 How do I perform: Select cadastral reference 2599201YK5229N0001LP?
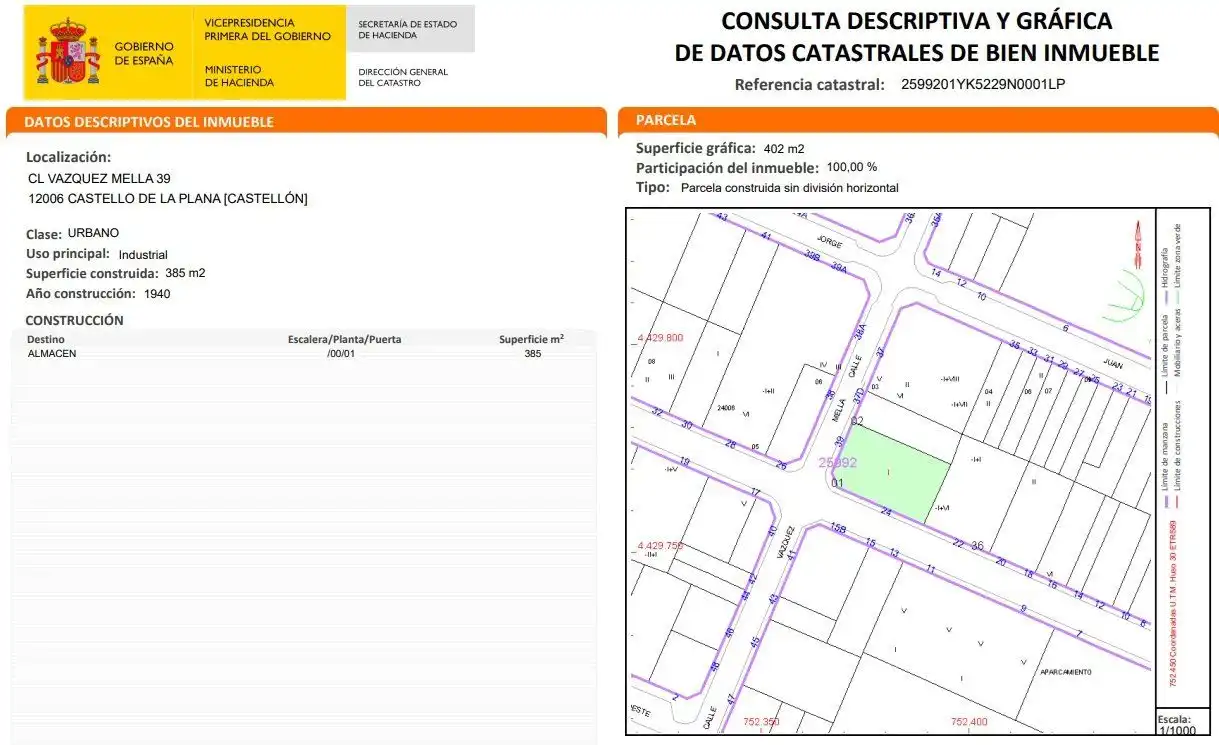click(983, 84)
